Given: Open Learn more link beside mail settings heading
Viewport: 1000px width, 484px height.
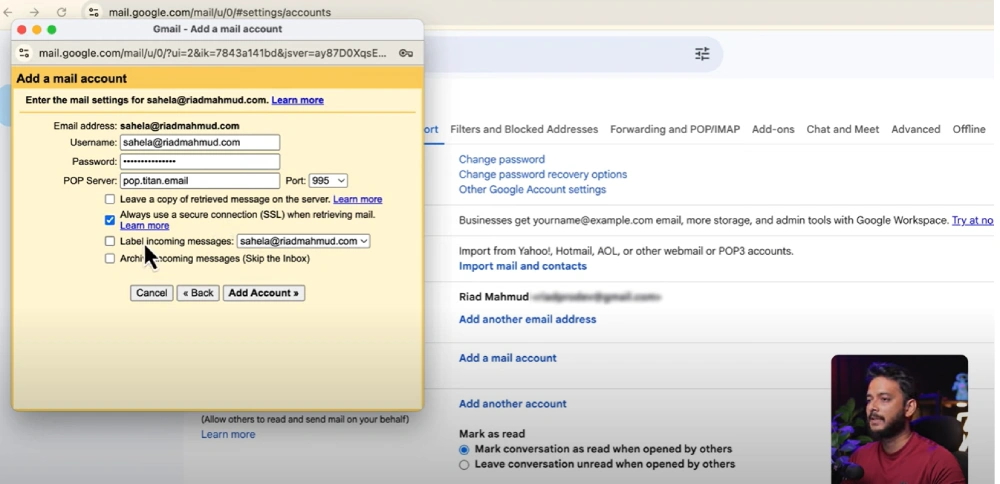Looking at the screenshot, I should (297, 100).
